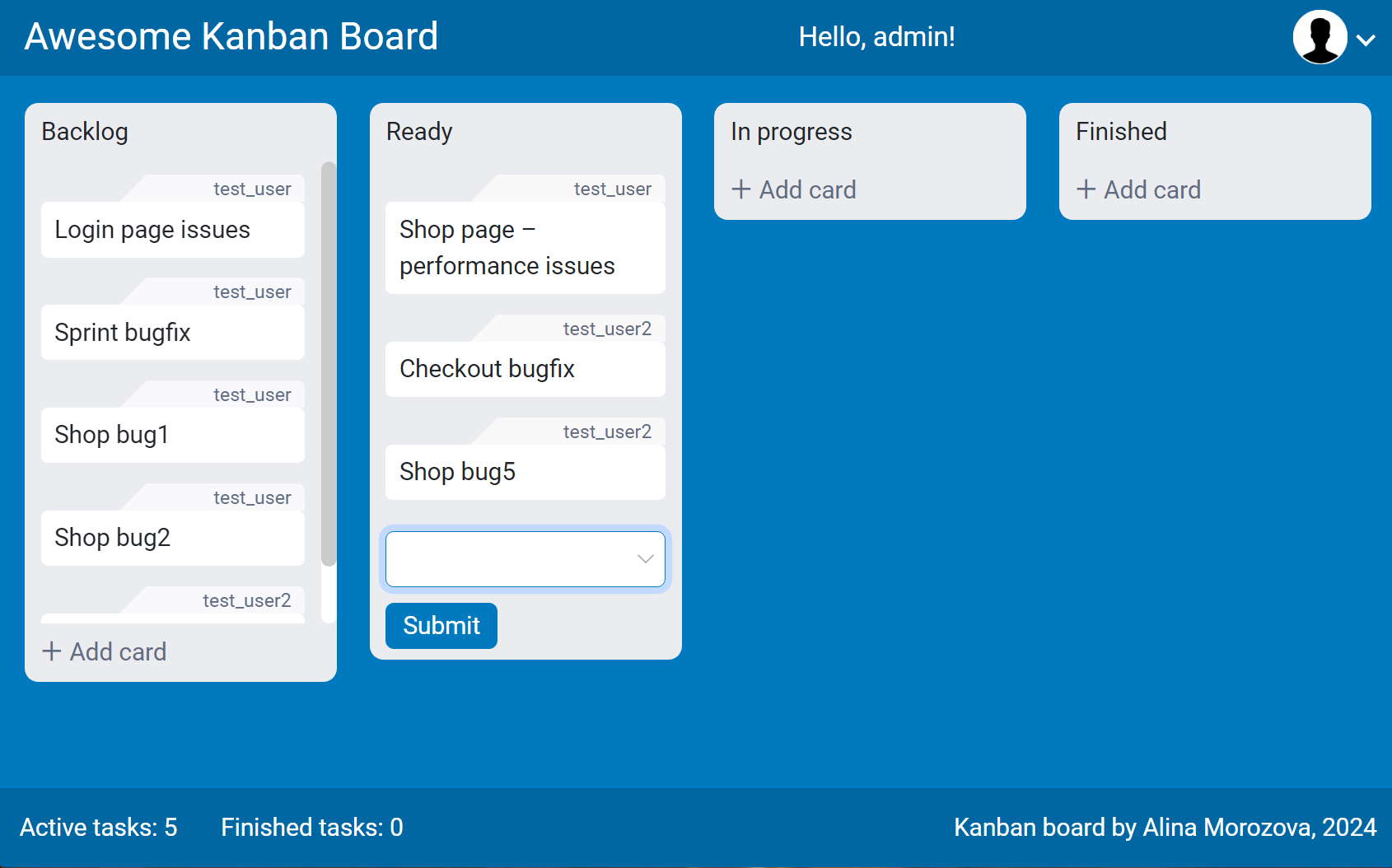1392x868 pixels.
Task: Expand the dropdown arrow inside the empty select box
Action: coord(644,559)
